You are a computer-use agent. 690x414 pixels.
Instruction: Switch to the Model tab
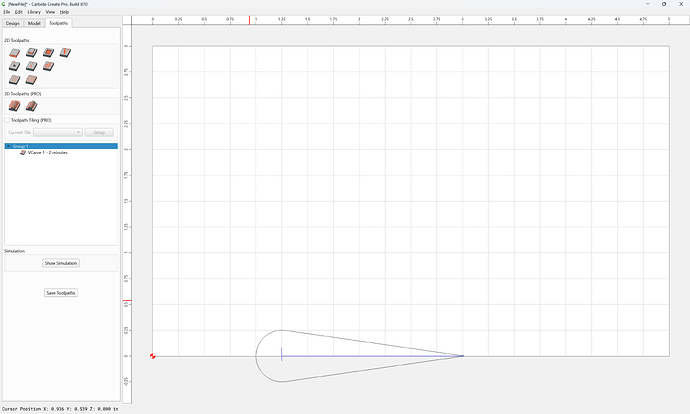[34, 23]
